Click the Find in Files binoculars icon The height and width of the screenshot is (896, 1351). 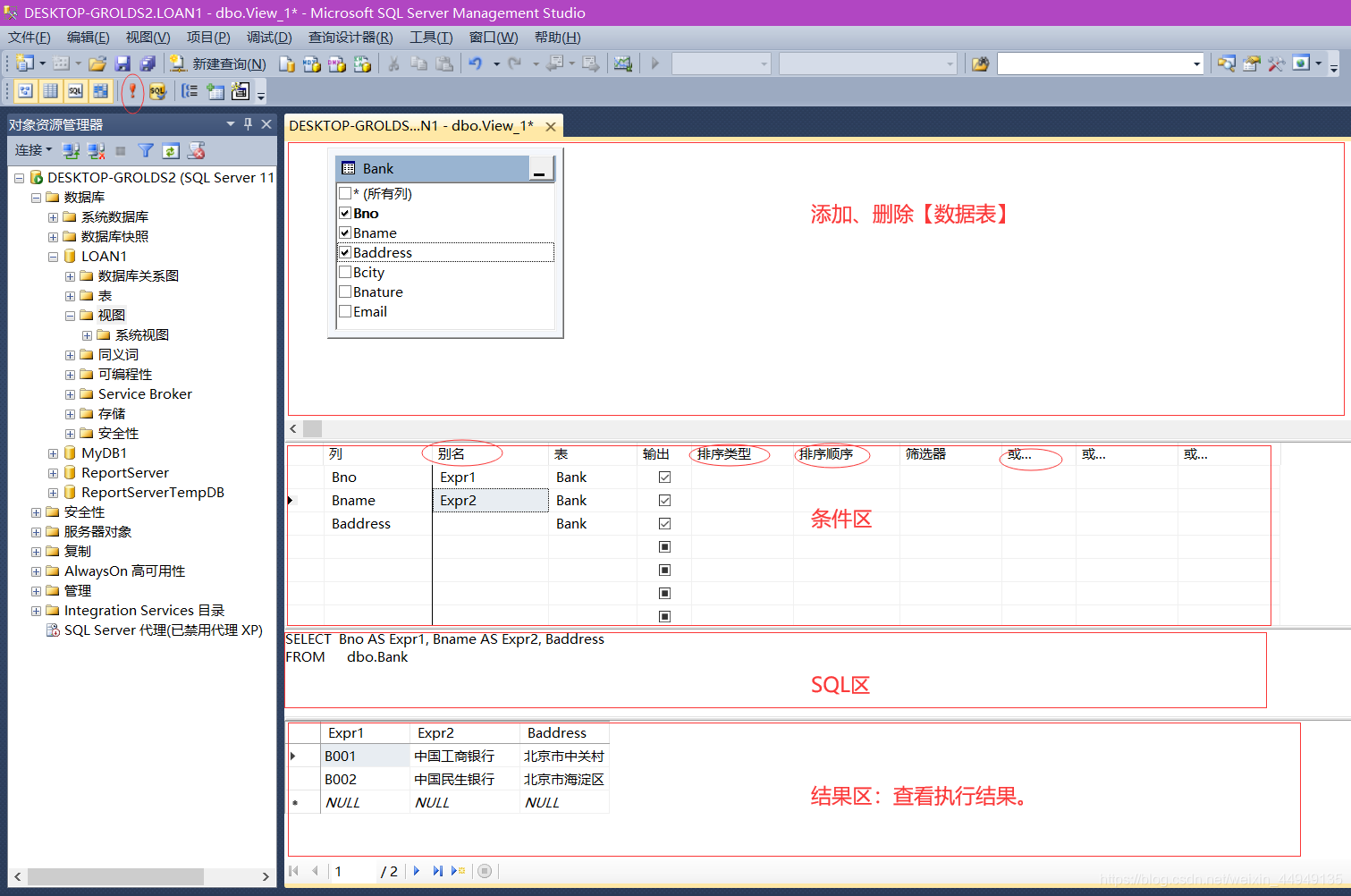[980, 63]
